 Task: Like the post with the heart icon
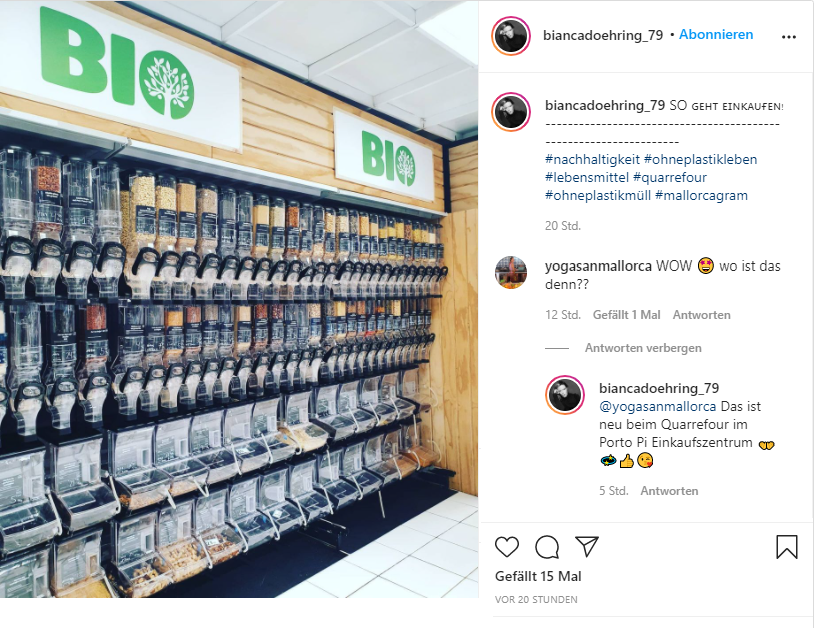pos(507,547)
